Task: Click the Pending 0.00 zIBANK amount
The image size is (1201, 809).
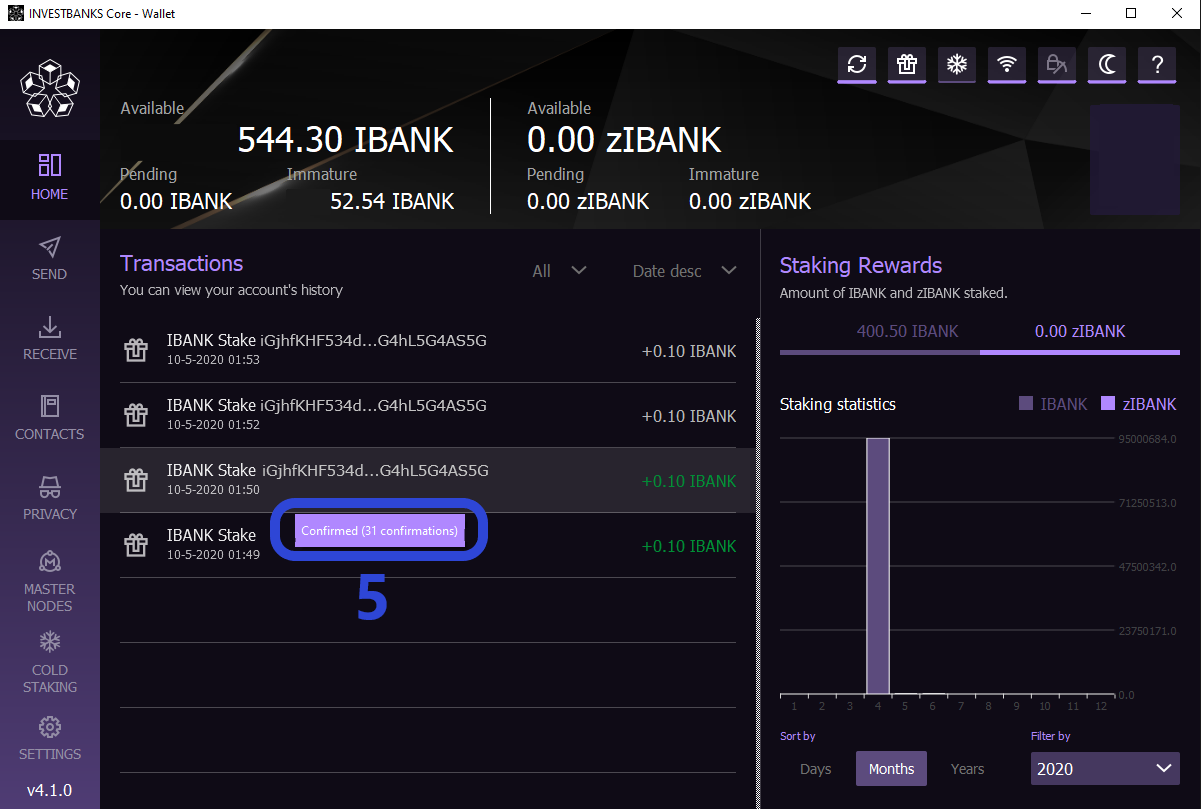Action: pyautogui.click(x=588, y=201)
